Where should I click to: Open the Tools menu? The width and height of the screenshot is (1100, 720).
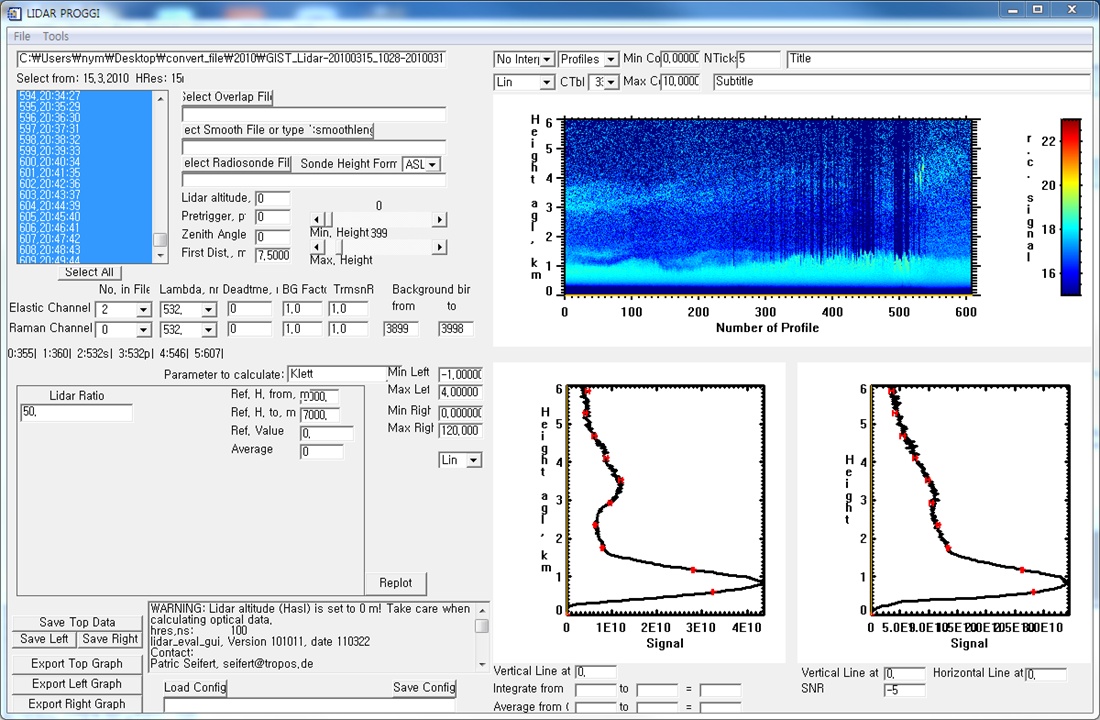(x=56, y=36)
